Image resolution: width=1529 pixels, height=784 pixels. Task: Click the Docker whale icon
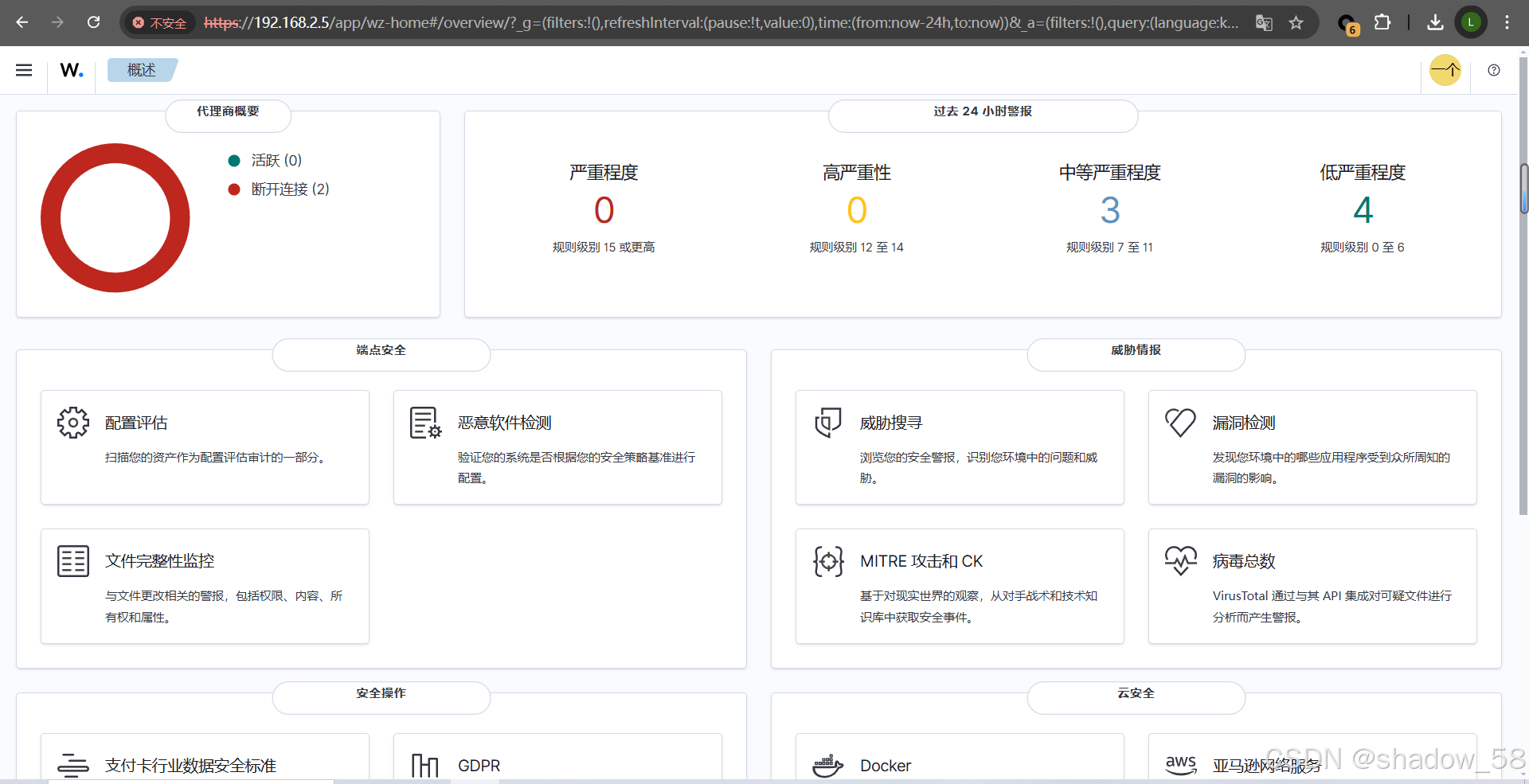click(828, 766)
